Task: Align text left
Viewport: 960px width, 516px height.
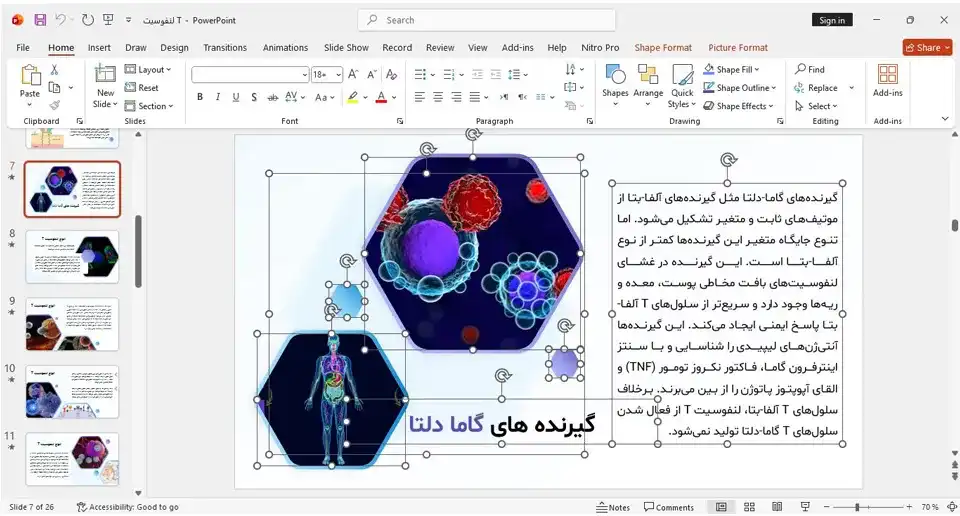Action: (419, 97)
